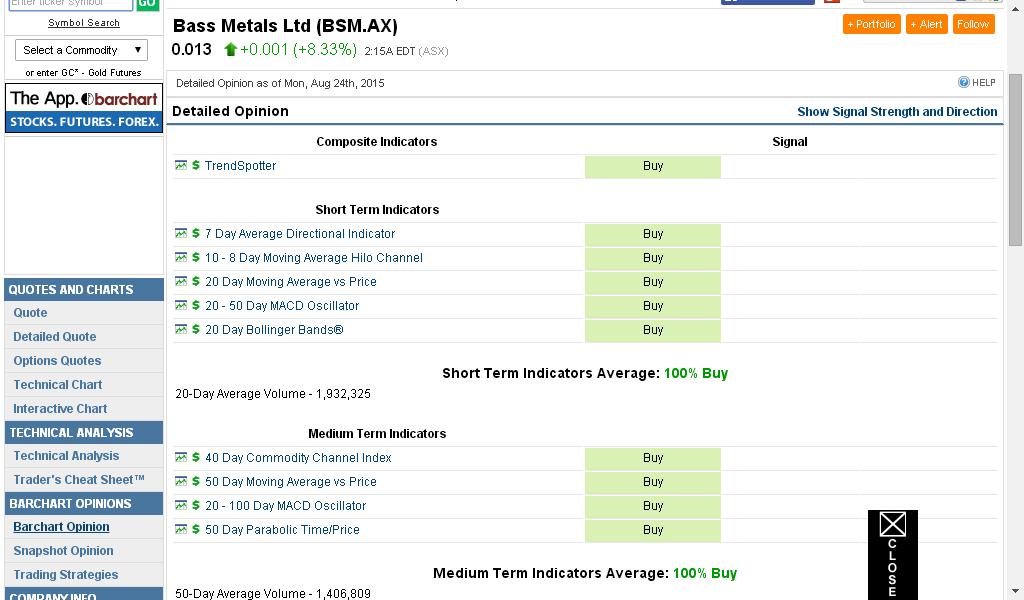Select Trader's Cheat Sheet in sidebar menu

79,480
